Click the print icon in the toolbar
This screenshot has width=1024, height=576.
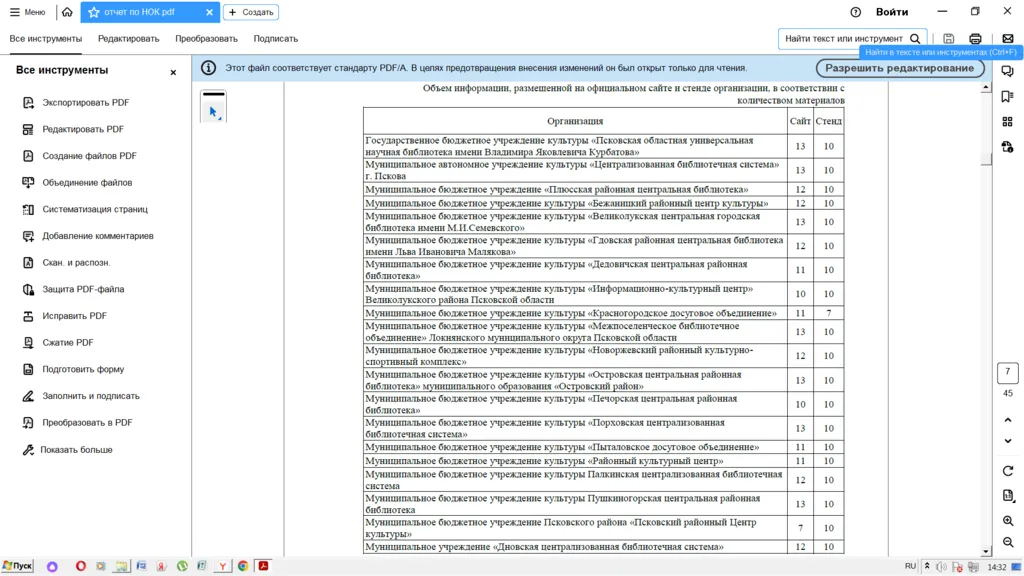[x=975, y=39]
